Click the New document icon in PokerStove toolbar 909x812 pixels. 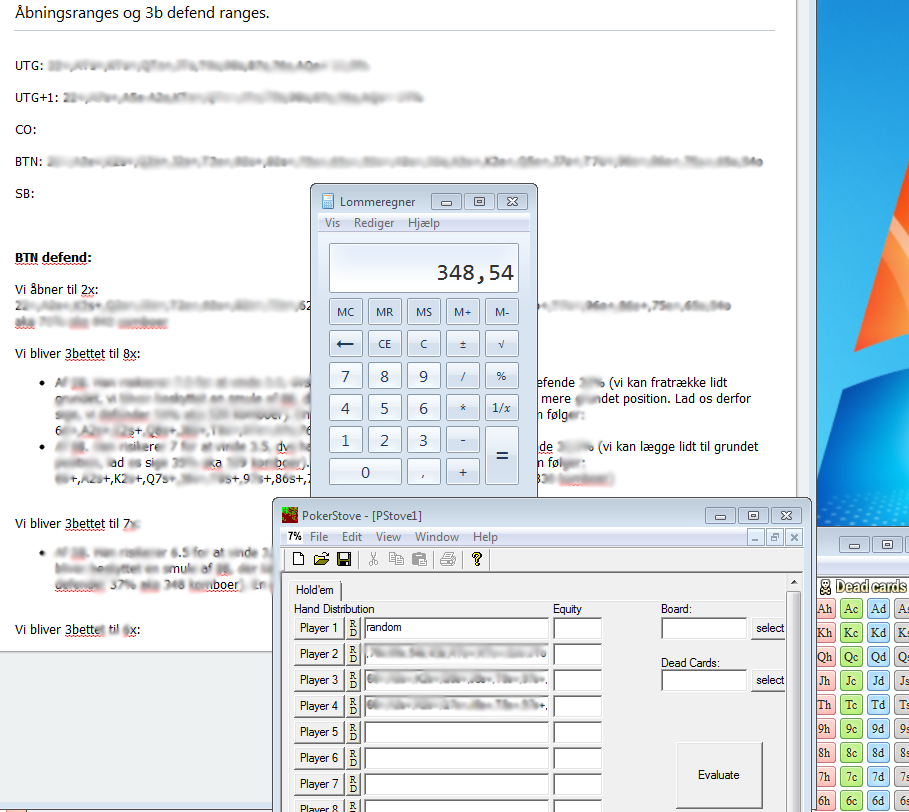click(299, 559)
